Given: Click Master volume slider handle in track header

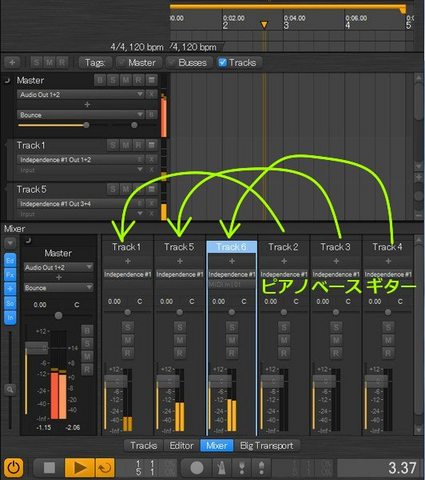Looking at the screenshot, I should (x=86, y=125).
